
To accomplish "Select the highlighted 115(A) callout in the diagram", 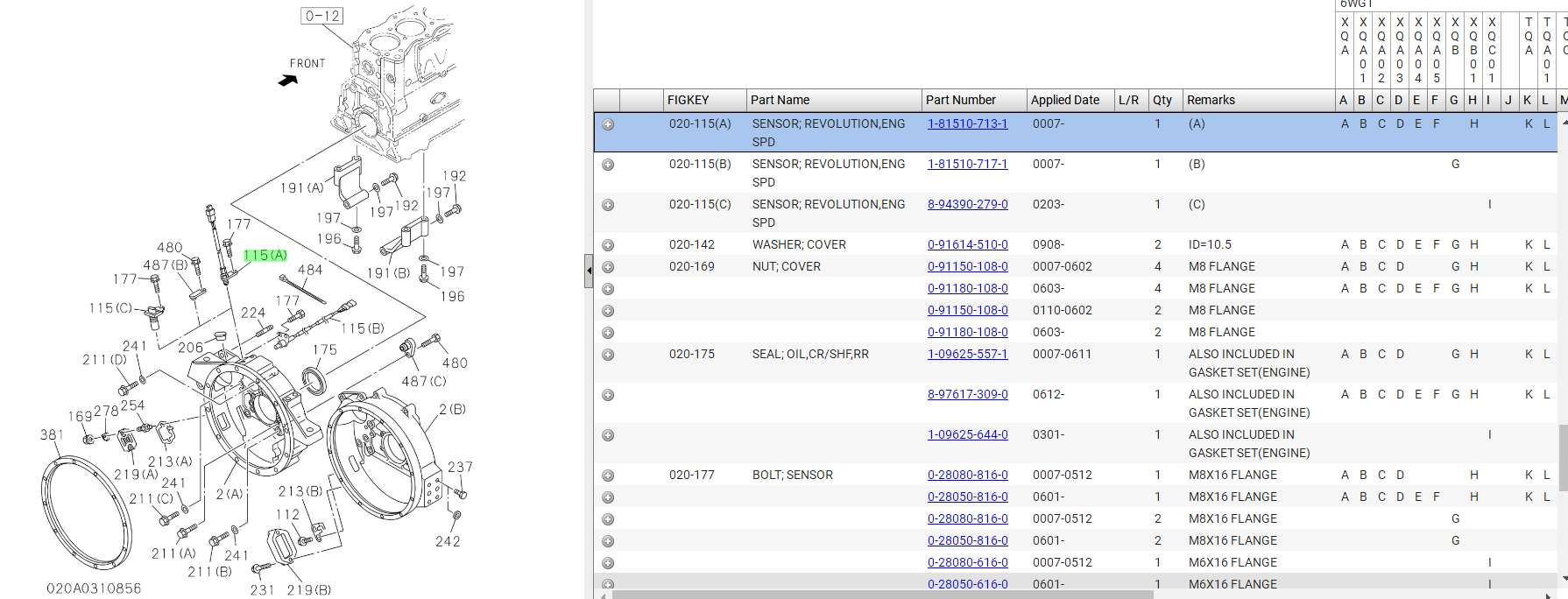I will pos(265,256).
